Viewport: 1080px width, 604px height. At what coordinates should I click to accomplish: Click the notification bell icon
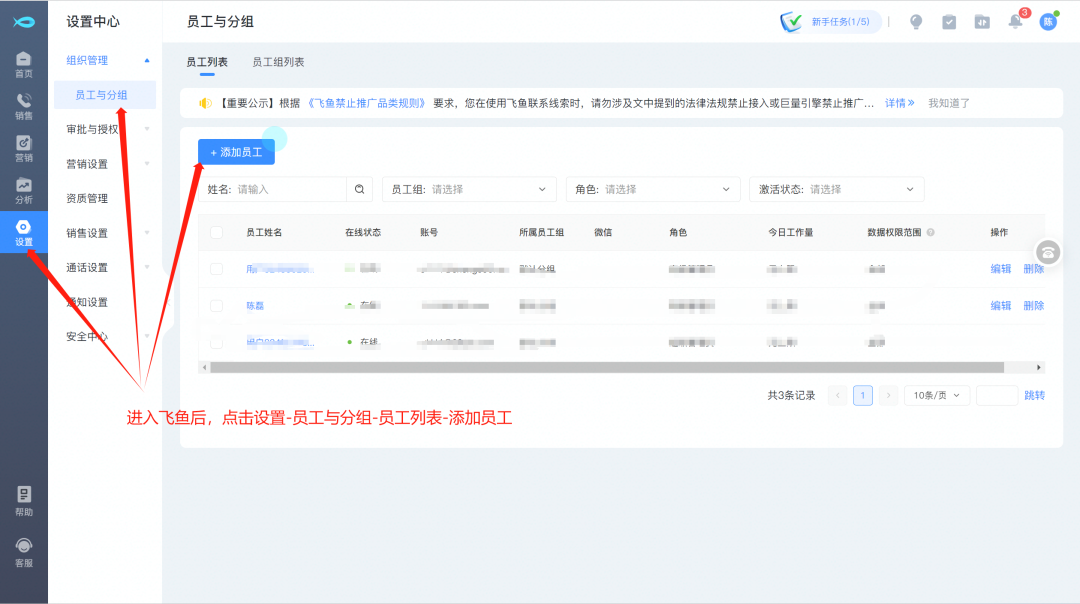click(x=1015, y=22)
